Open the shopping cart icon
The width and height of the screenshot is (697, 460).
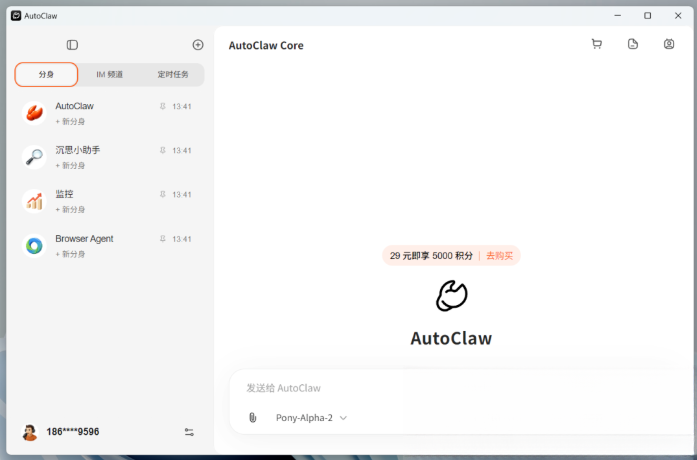[x=597, y=44]
